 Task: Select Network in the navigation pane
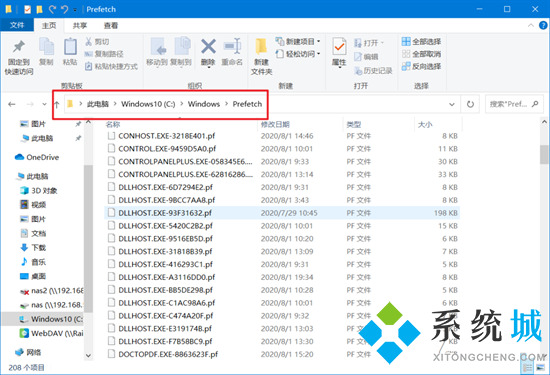(x=28, y=352)
